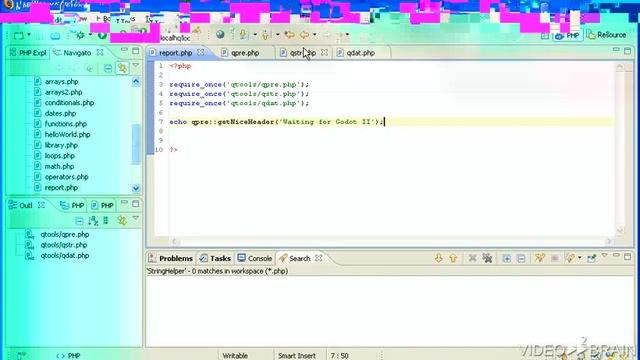This screenshot has width=640, height=360.
Task: Switch to the PHP Explorer tab
Action: 28,53
